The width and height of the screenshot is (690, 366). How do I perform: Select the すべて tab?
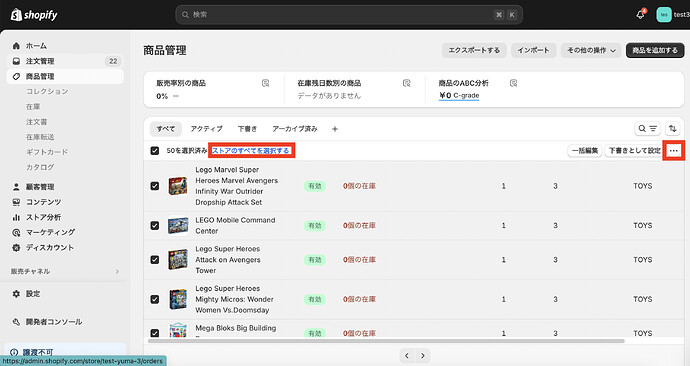coord(165,129)
